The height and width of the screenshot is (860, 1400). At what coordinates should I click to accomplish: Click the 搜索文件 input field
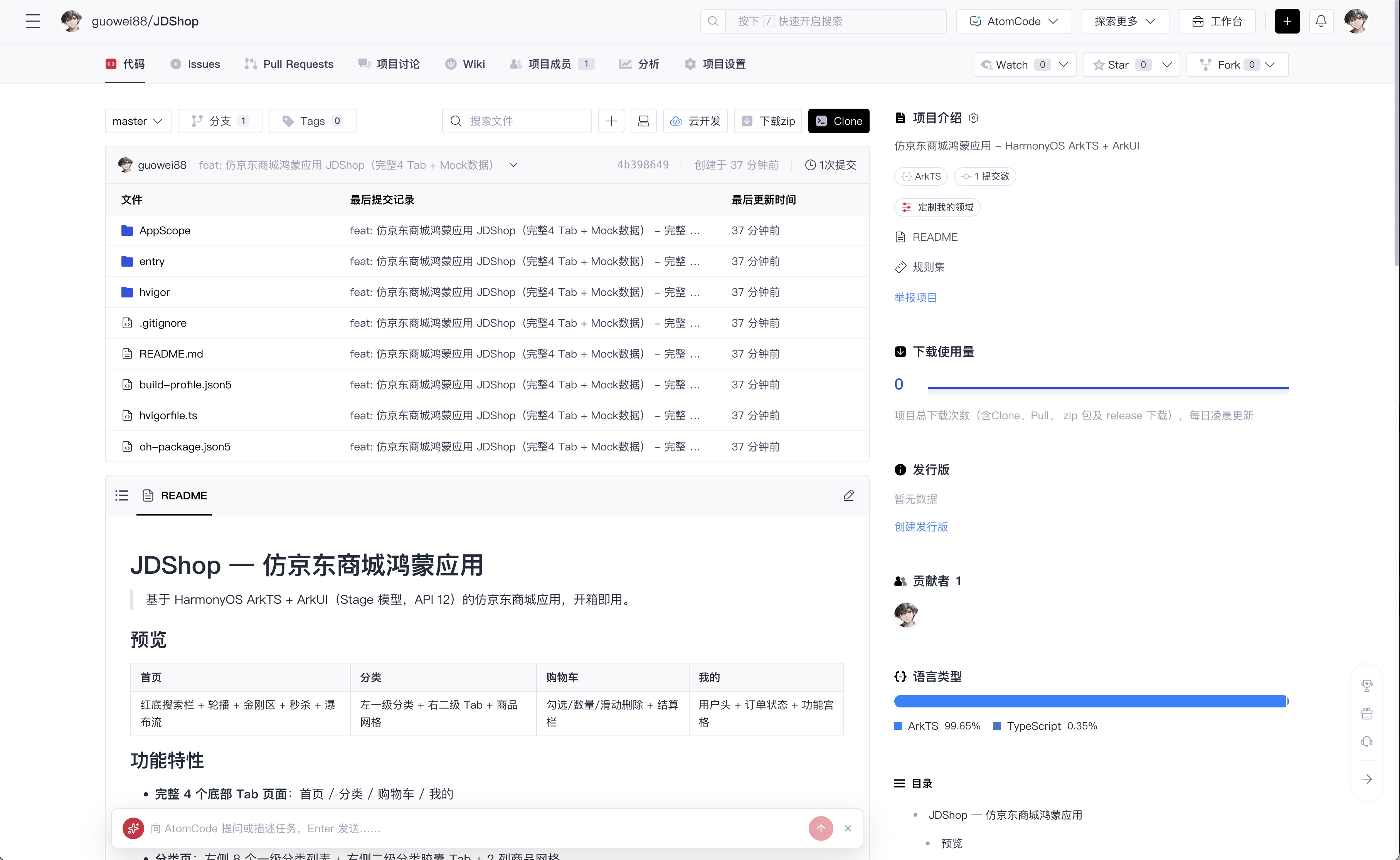517,121
